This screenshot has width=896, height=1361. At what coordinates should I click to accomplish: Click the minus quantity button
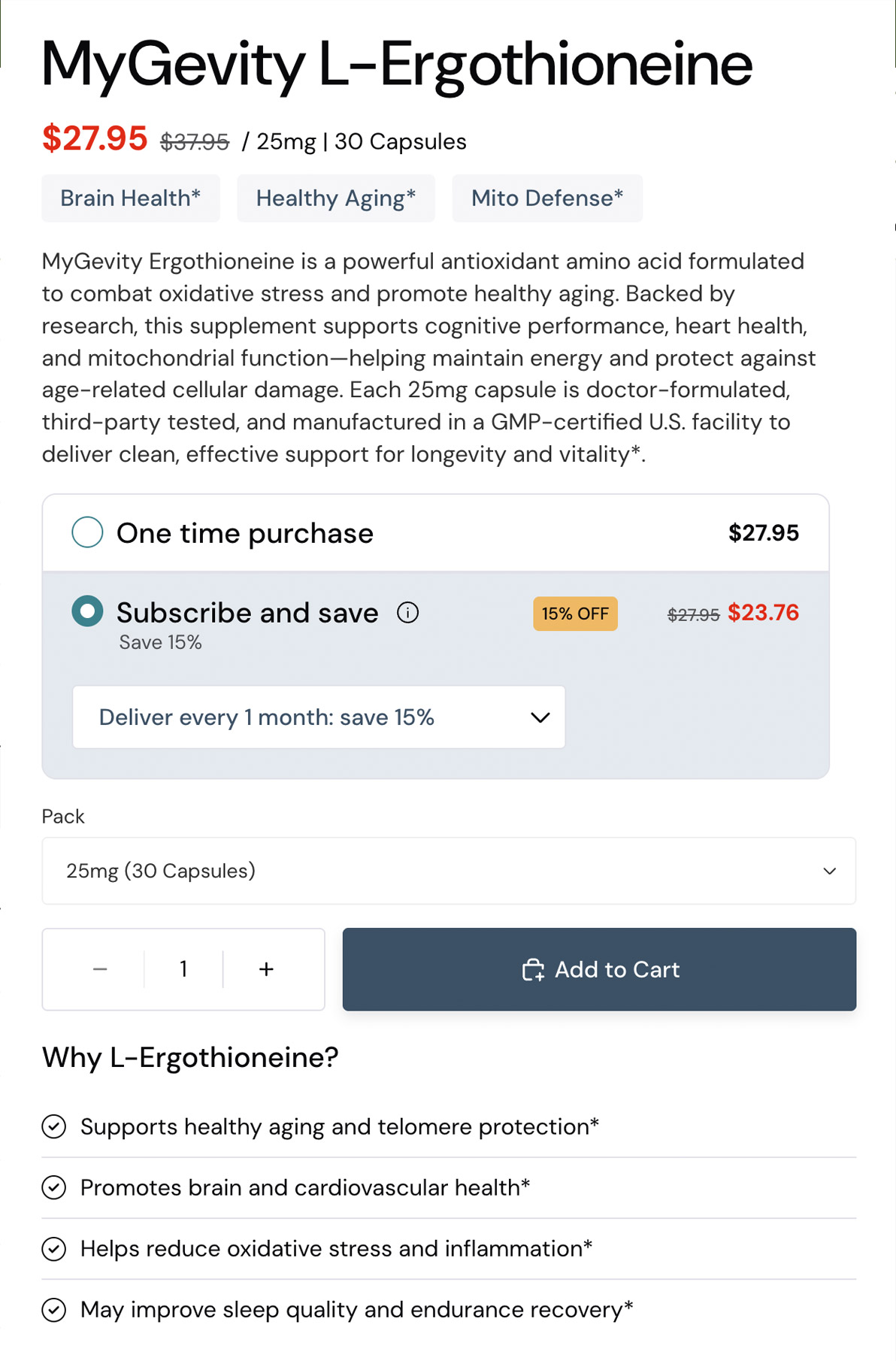point(100,969)
